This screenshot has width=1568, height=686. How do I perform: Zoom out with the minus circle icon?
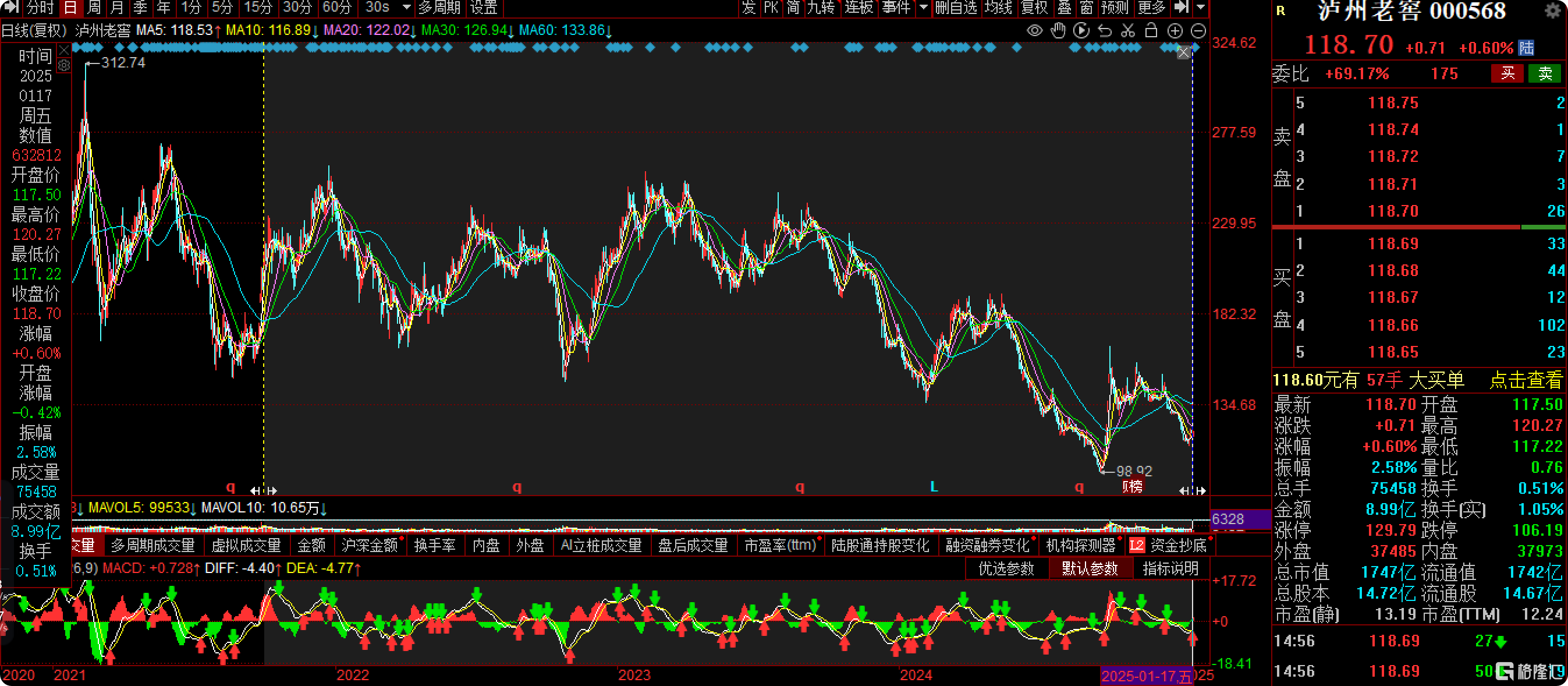[x=1198, y=30]
